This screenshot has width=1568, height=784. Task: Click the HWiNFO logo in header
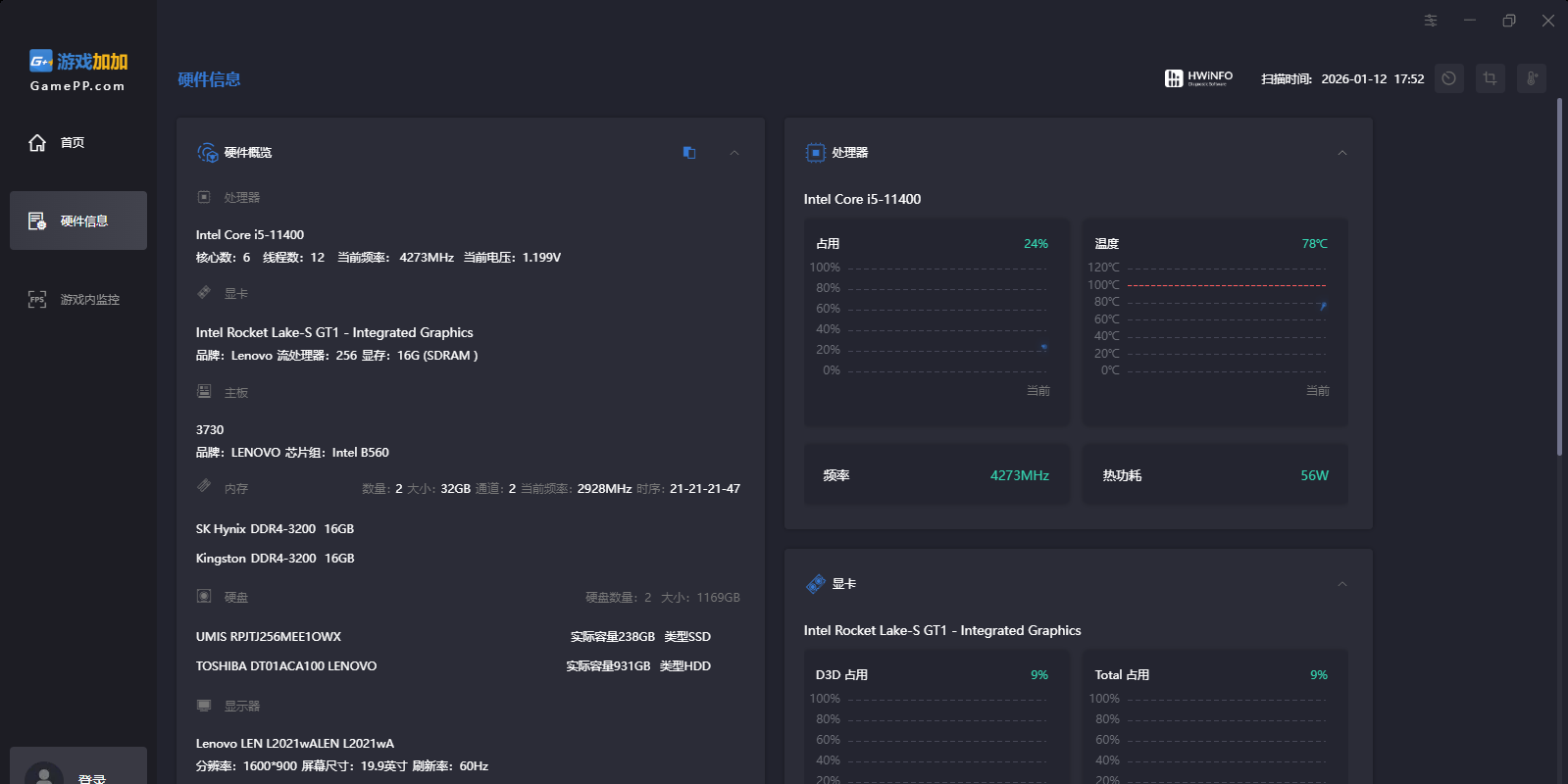click(1198, 78)
